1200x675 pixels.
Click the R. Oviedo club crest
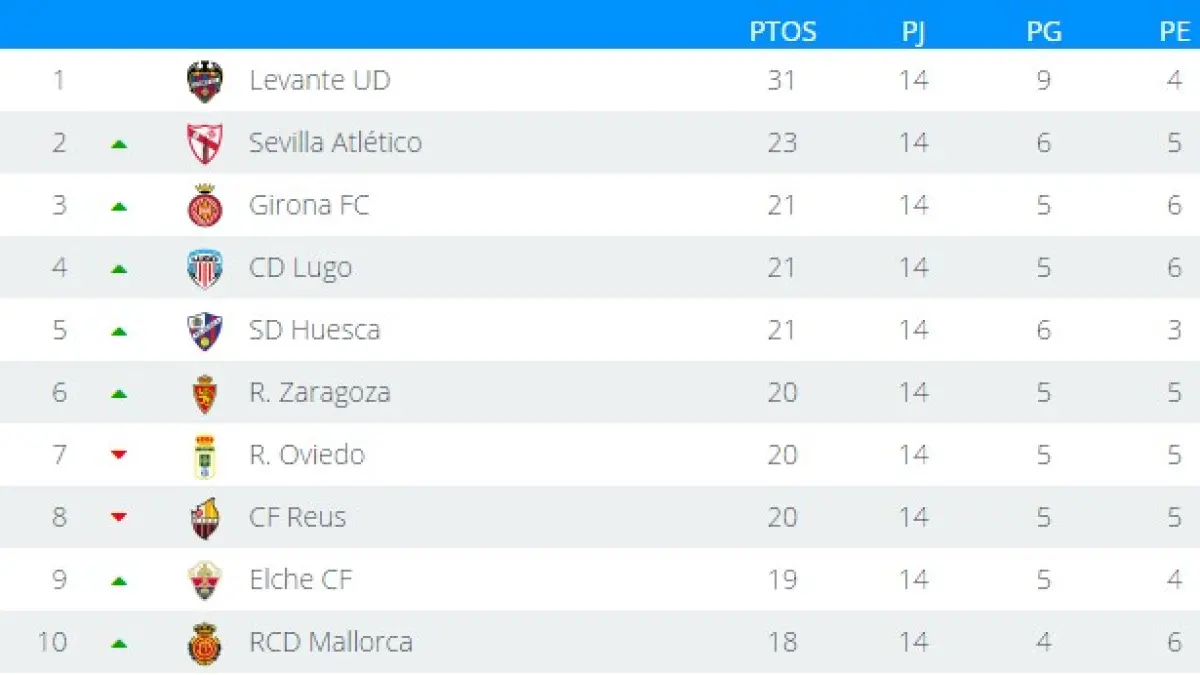[205, 456]
